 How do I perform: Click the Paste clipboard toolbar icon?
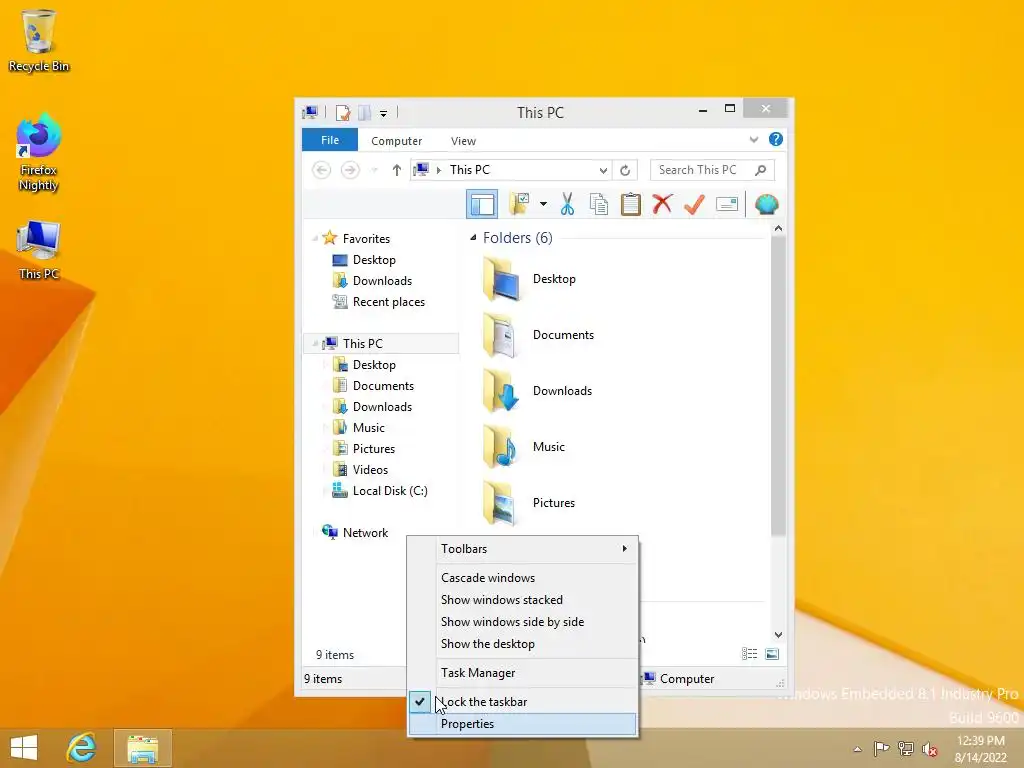pyautogui.click(x=630, y=204)
